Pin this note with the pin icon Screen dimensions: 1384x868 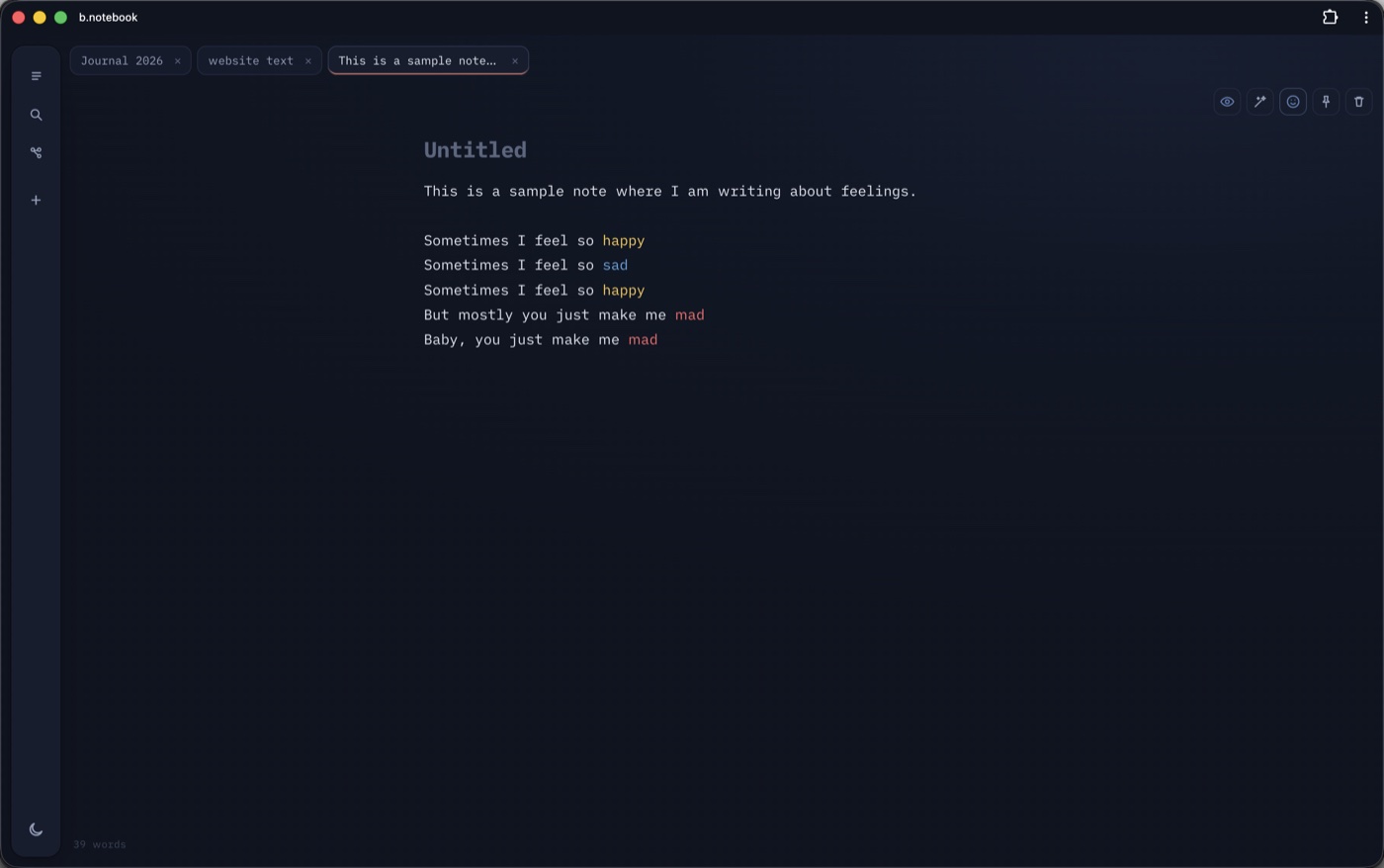coord(1326,102)
